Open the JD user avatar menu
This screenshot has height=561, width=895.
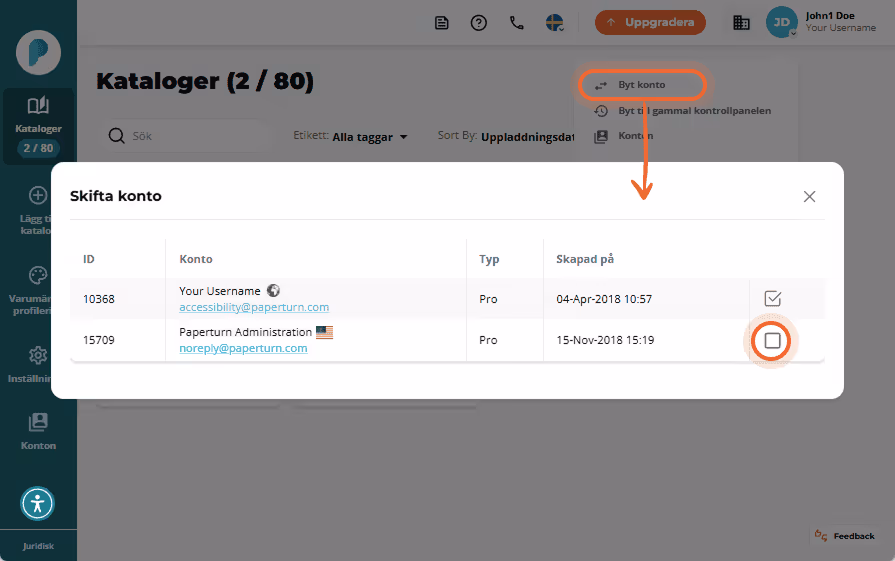(781, 23)
